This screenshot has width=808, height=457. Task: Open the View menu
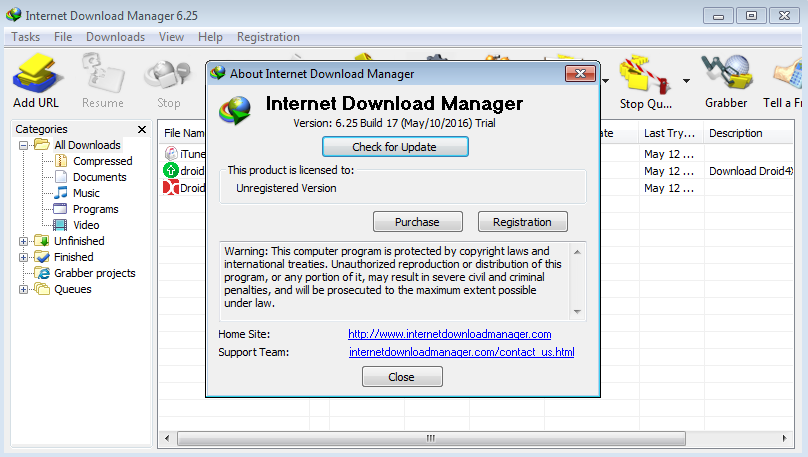pyautogui.click(x=171, y=37)
